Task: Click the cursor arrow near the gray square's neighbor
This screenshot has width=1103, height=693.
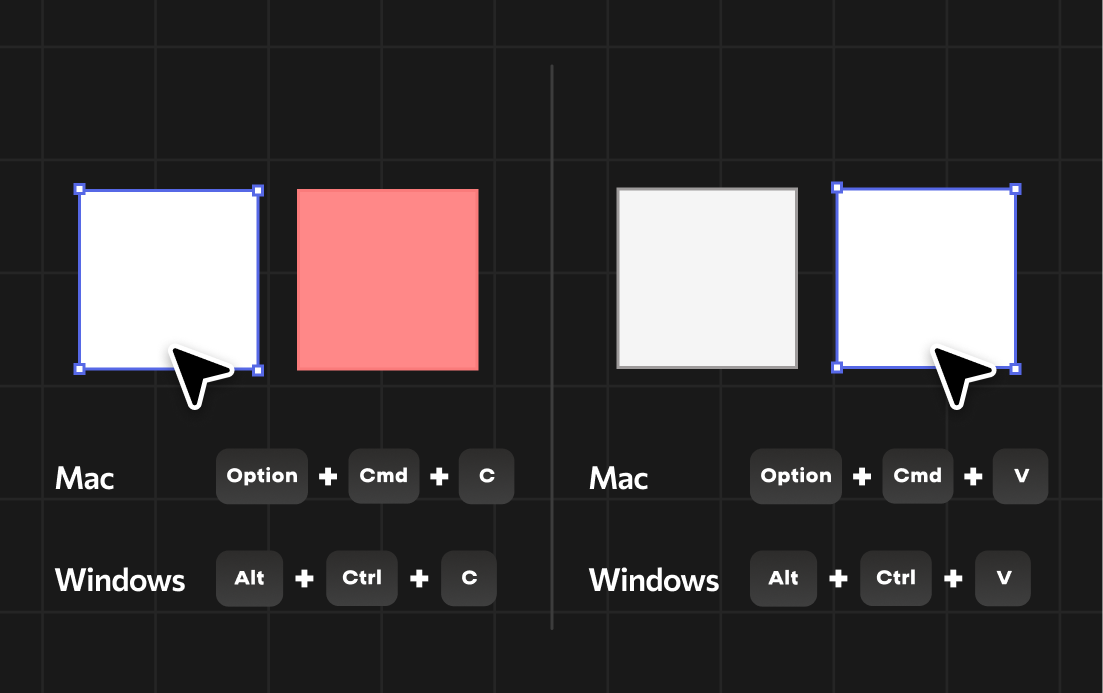Action: pyautogui.click(x=960, y=374)
